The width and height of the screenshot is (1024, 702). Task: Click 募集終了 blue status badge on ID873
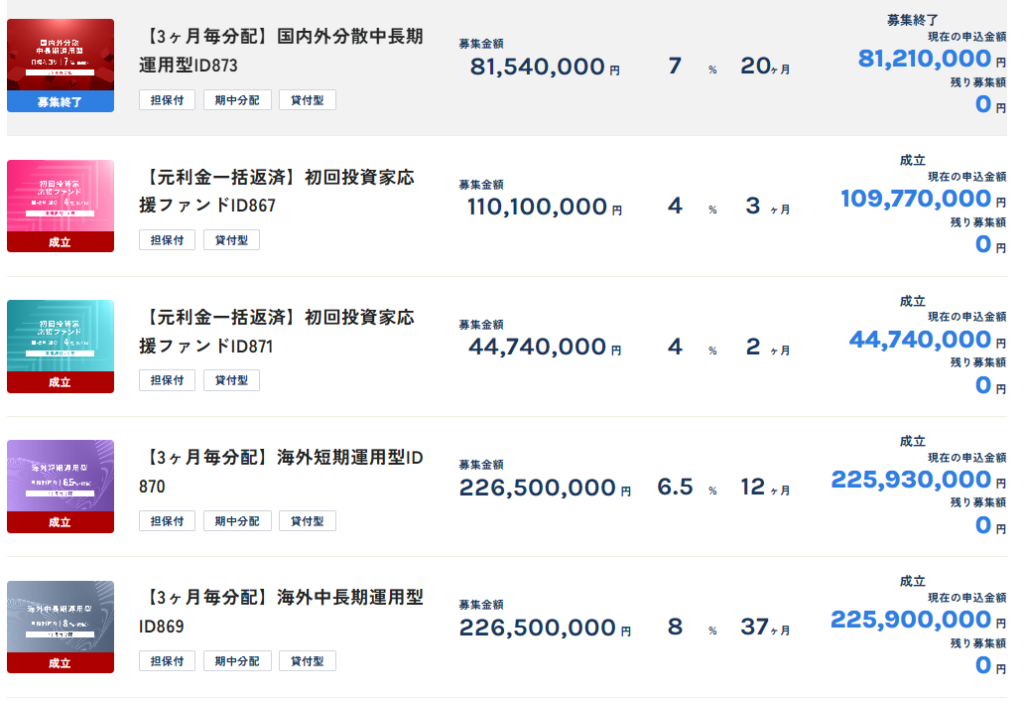click(60, 102)
